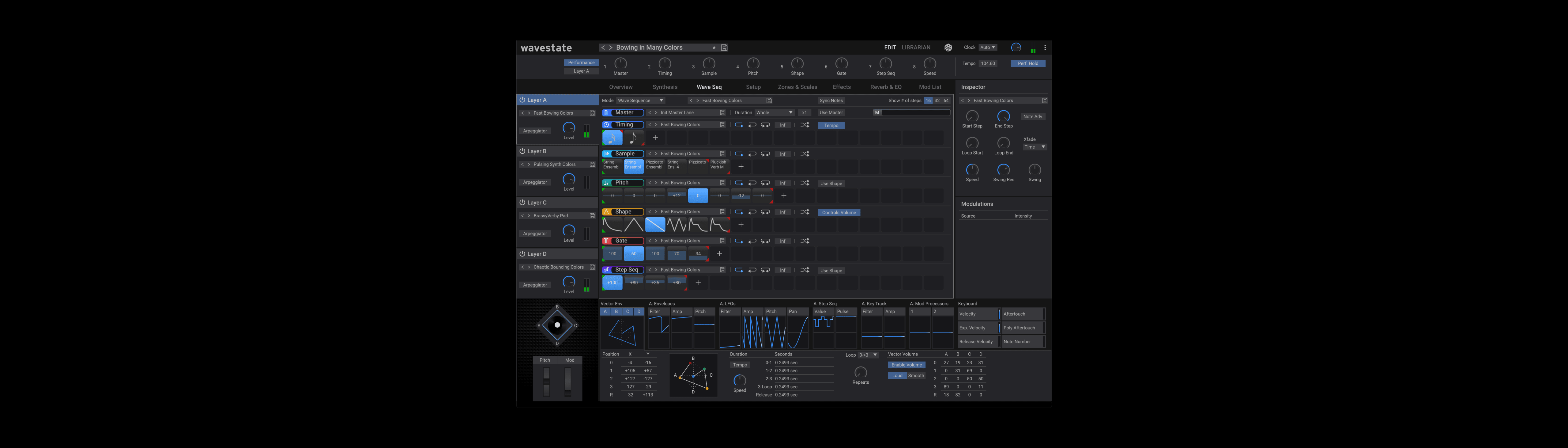
Task: Click the Sync Notes button
Action: coord(831,101)
